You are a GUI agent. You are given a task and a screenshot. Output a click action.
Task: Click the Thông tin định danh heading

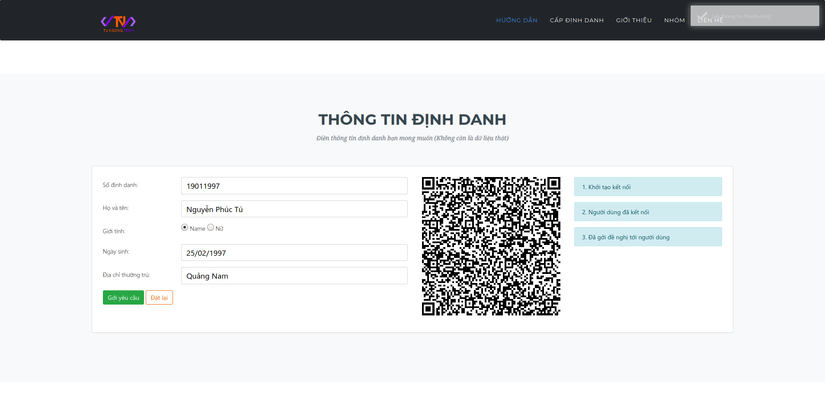pyautogui.click(x=412, y=119)
